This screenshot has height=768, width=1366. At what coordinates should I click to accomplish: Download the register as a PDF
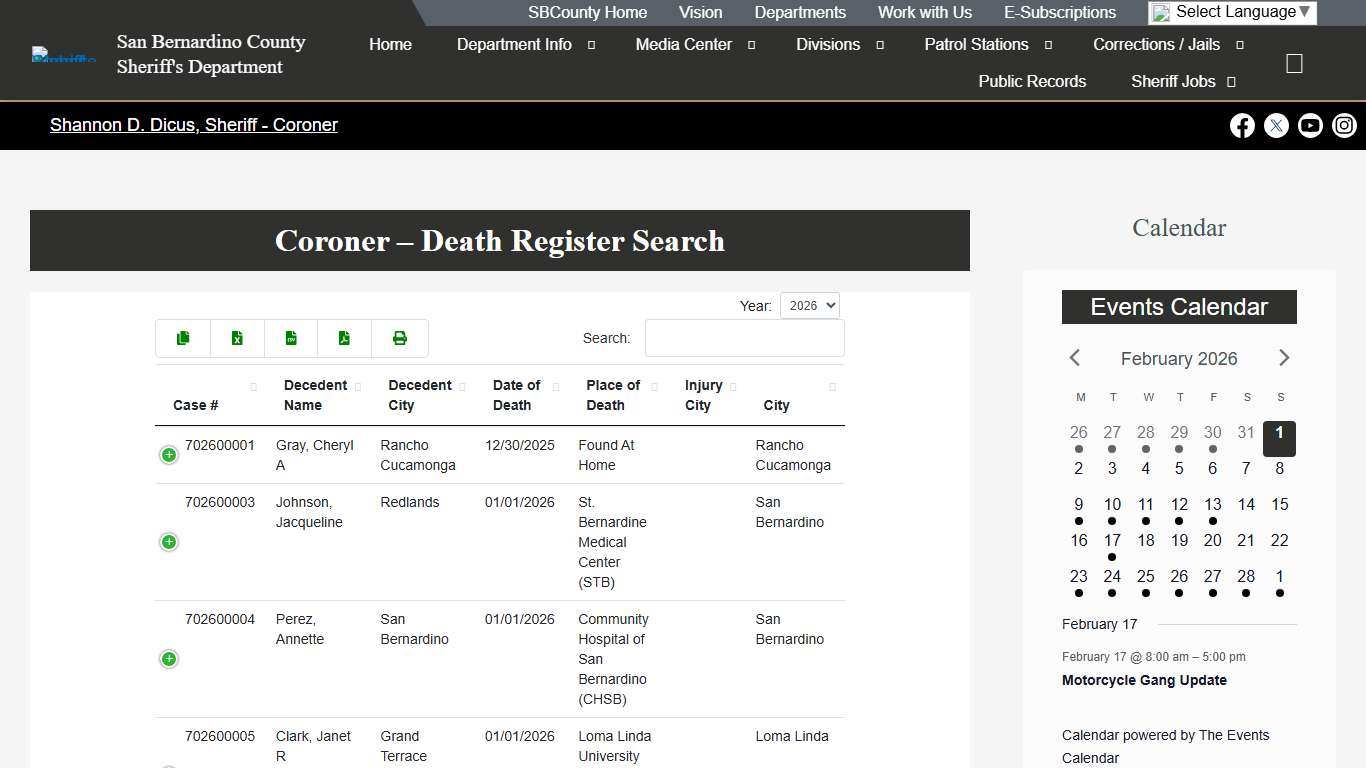(x=345, y=338)
